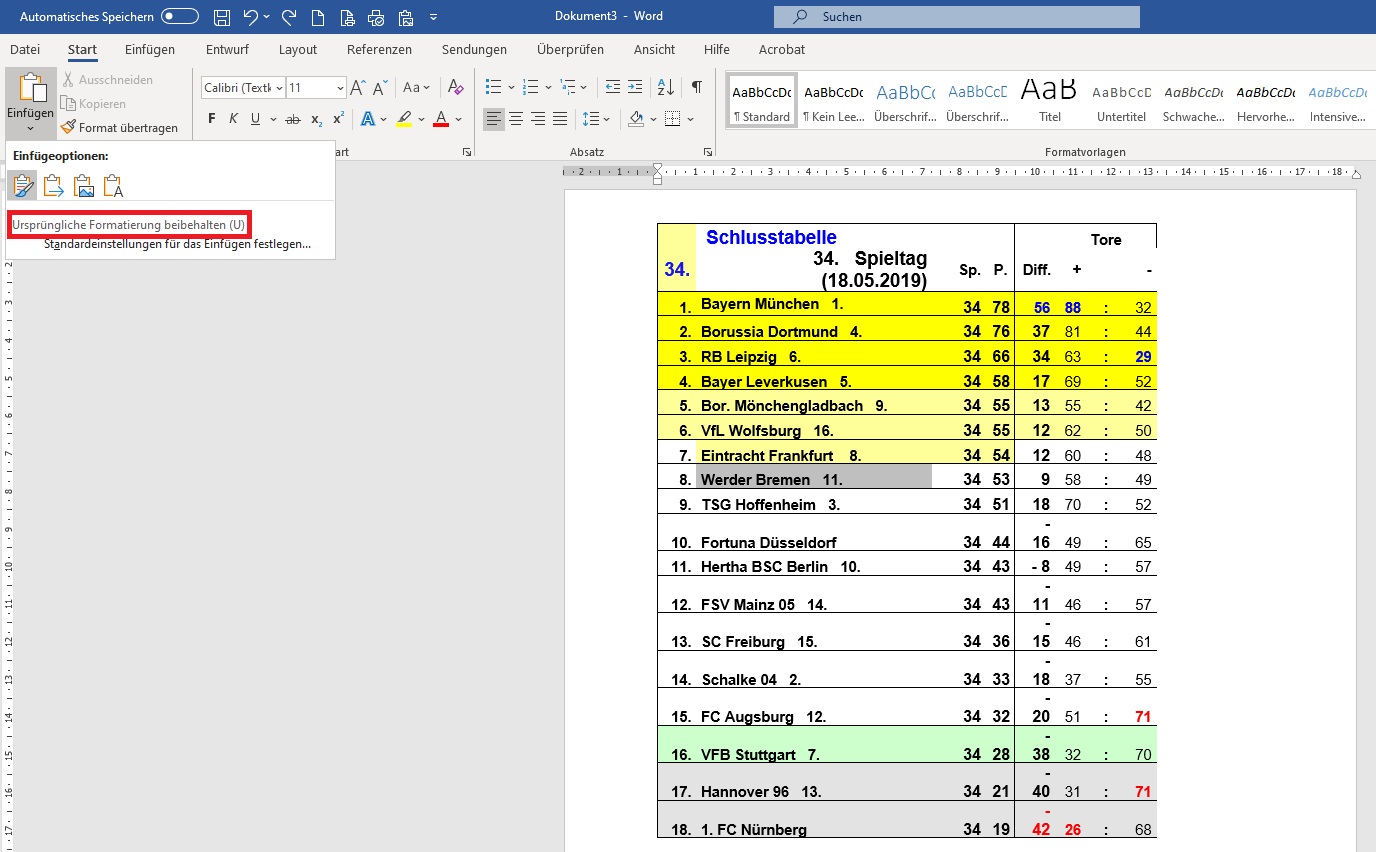Image resolution: width=1376 pixels, height=852 pixels.
Task: Switch to the Layout tab
Action: [298, 49]
